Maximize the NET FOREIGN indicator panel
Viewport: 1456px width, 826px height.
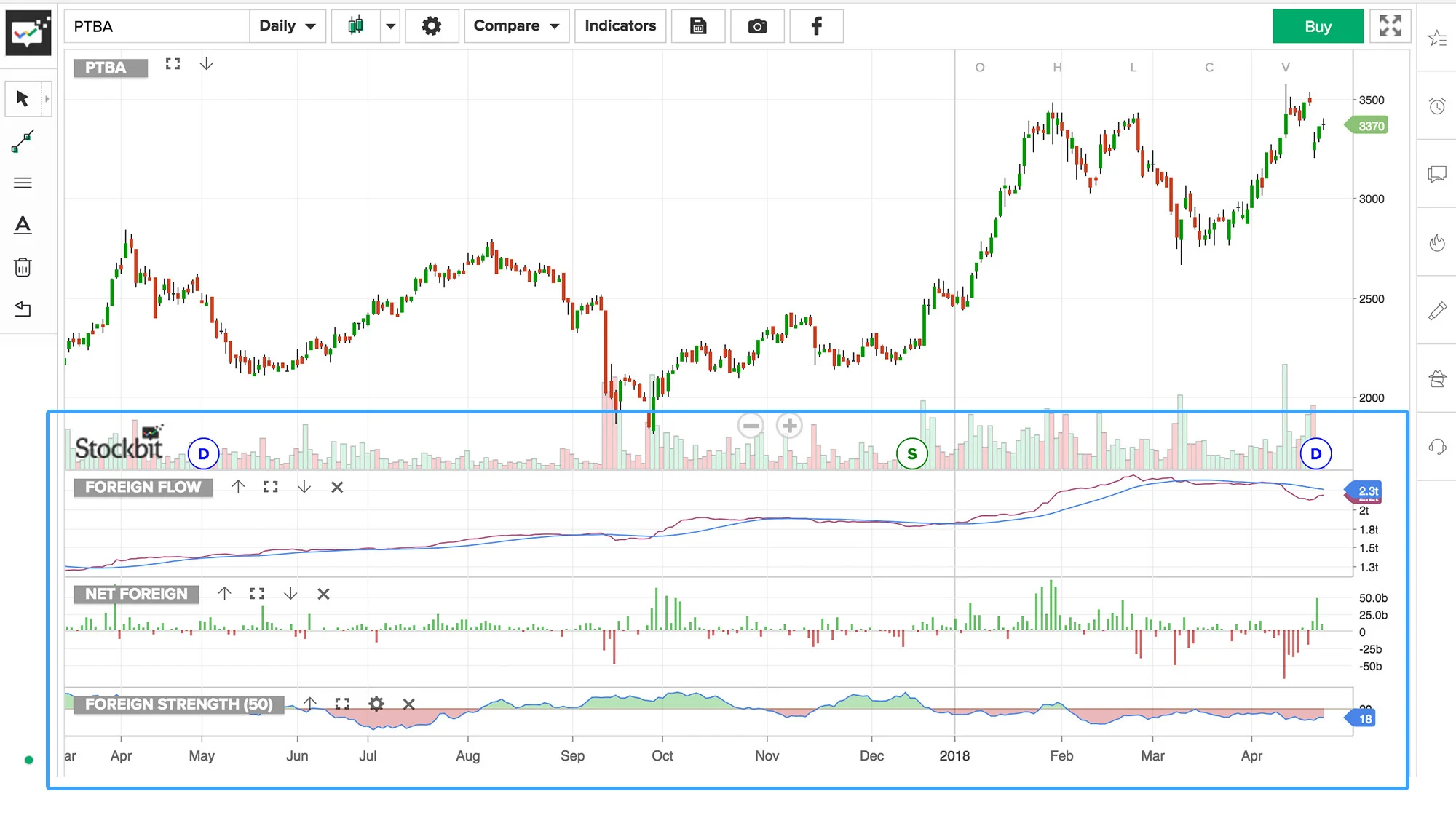257,594
